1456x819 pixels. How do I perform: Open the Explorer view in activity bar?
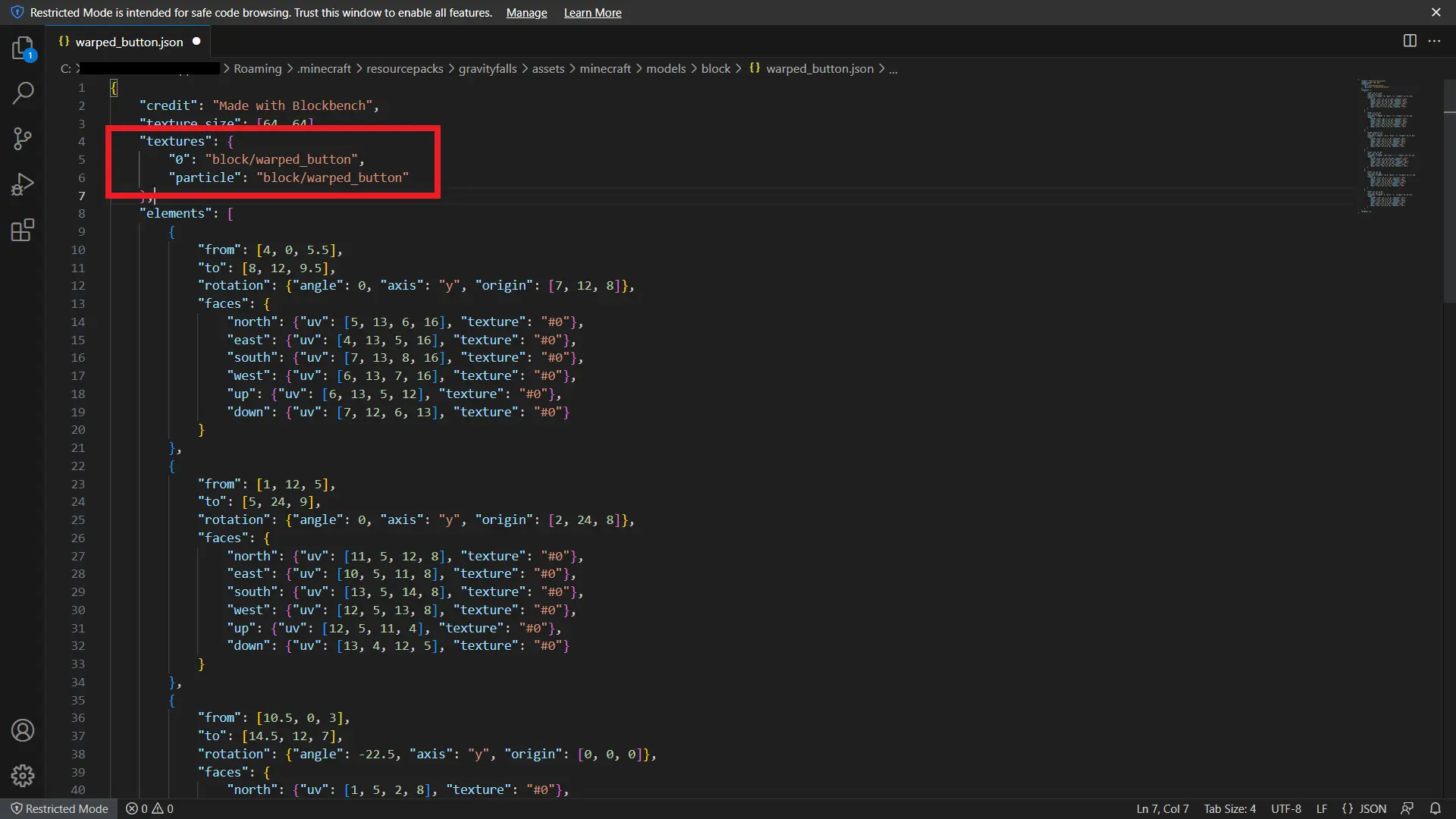(23, 49)
